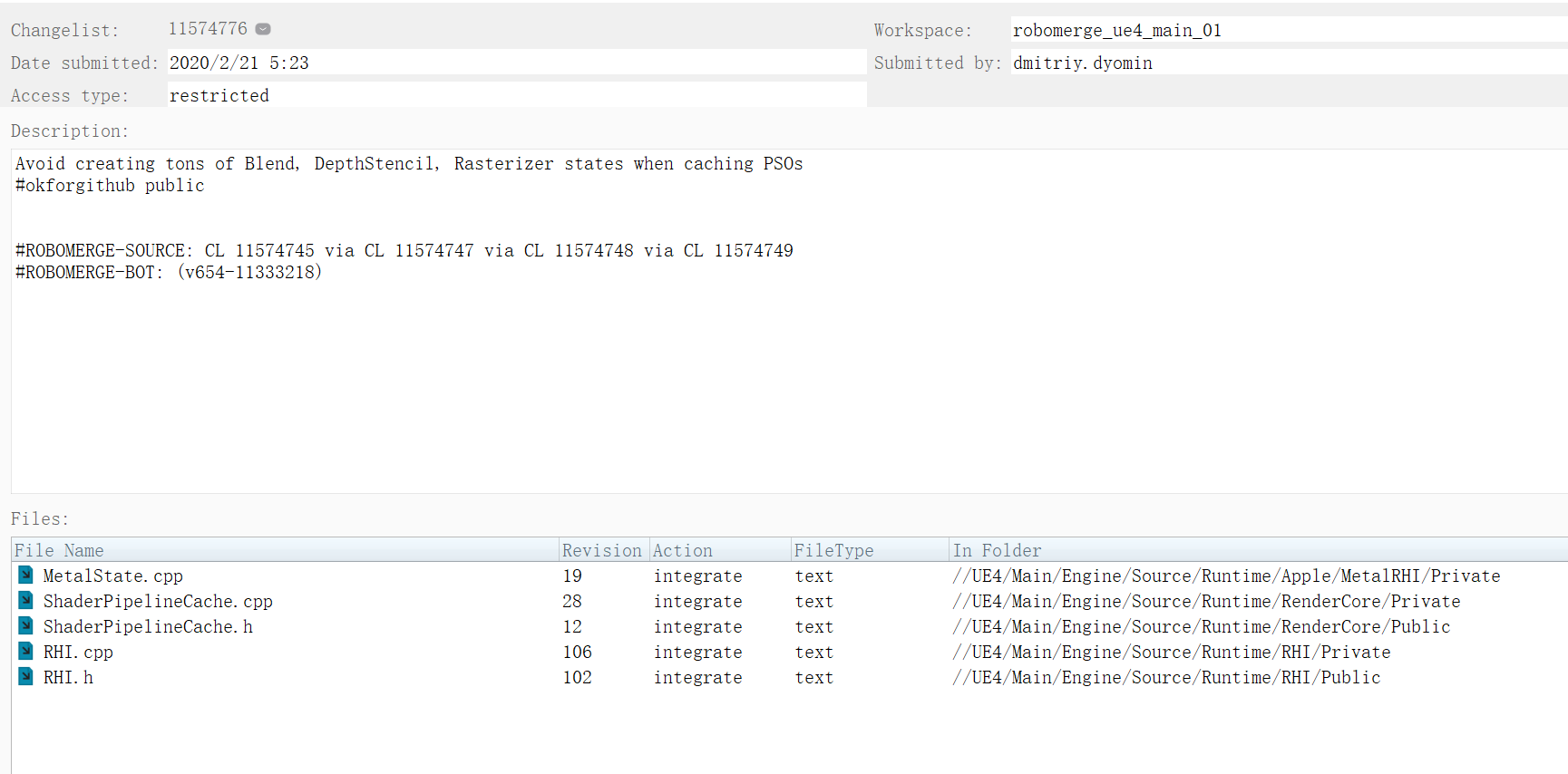Click the 'Avoid creating tons of Blend' description line
1568x774 pixels.
409,163
